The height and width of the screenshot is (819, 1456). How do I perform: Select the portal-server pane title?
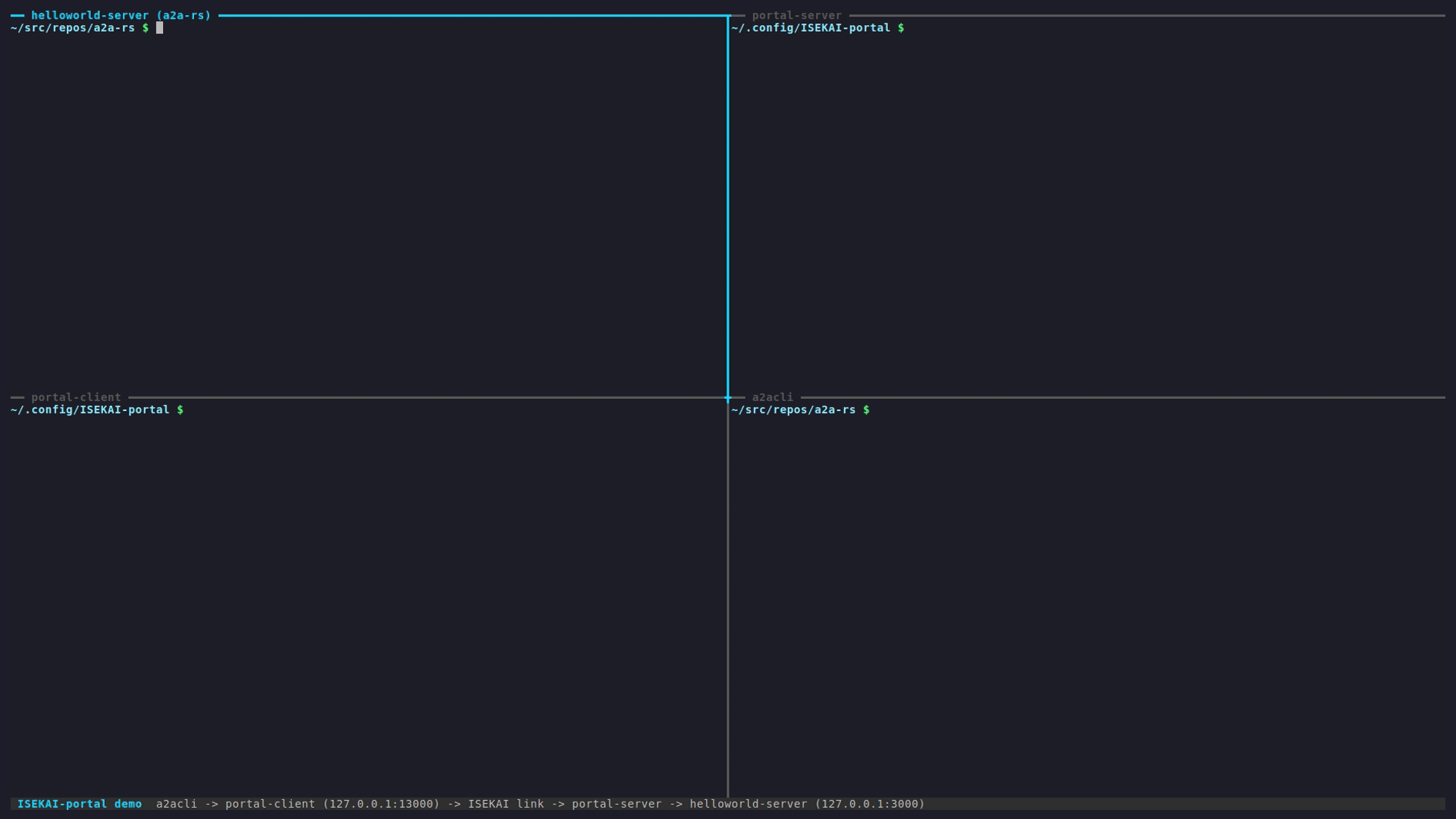(797, 15)
